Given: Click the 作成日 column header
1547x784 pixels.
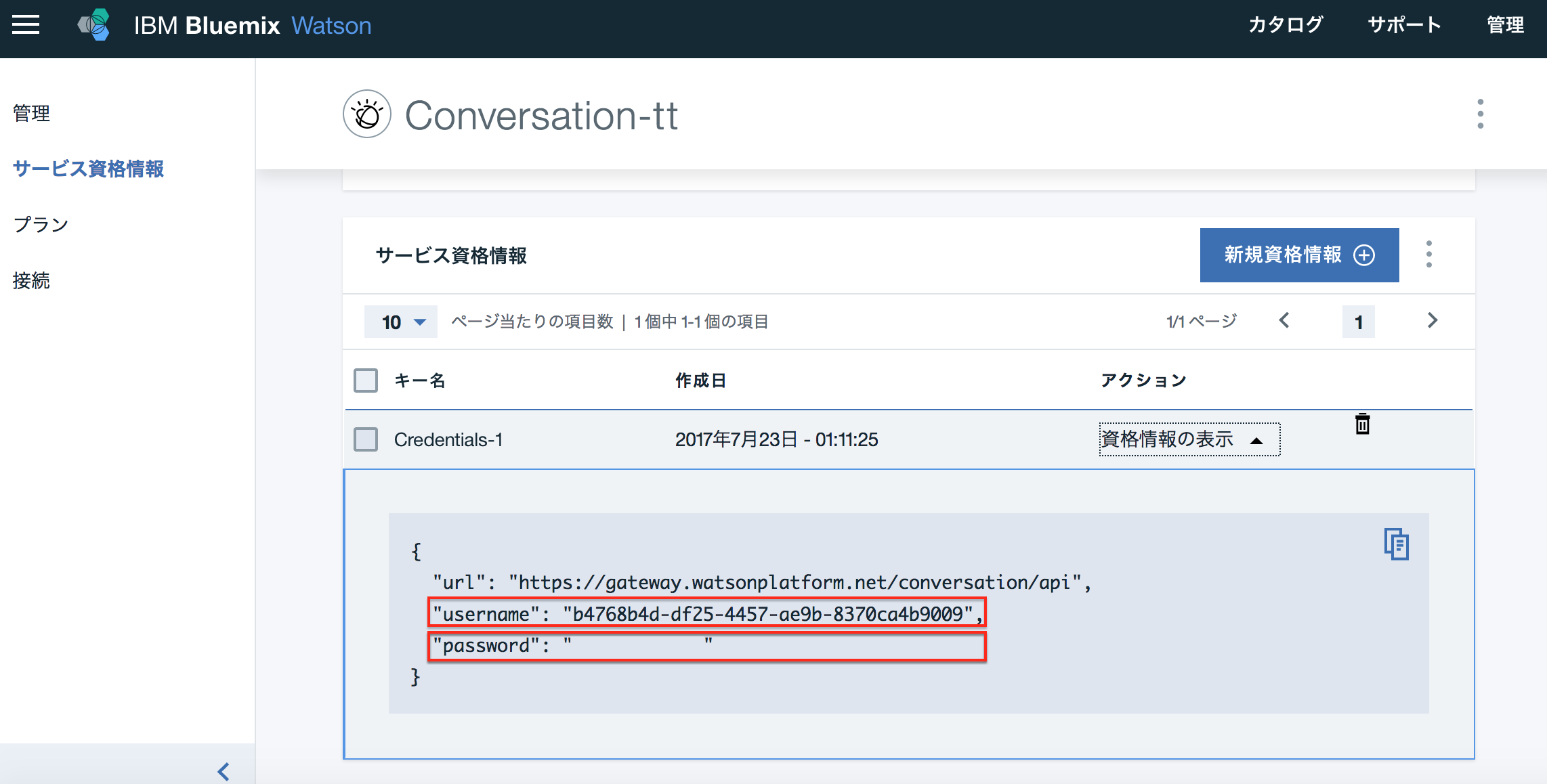Looking at the screenshot, I should [x=700, y=380].
